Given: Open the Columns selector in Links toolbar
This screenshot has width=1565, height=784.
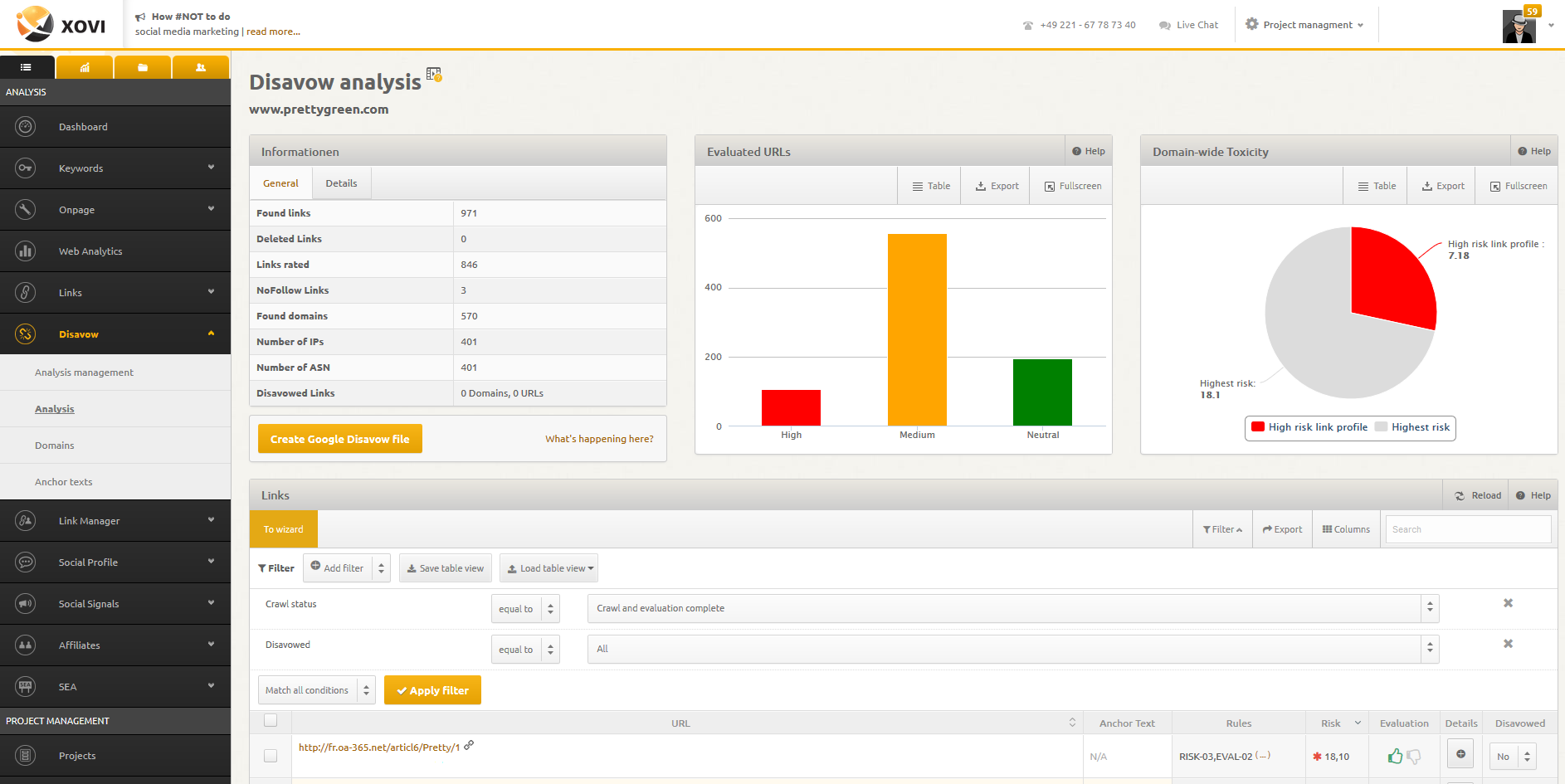Looking at the screenshot, I should [1346, 529].
